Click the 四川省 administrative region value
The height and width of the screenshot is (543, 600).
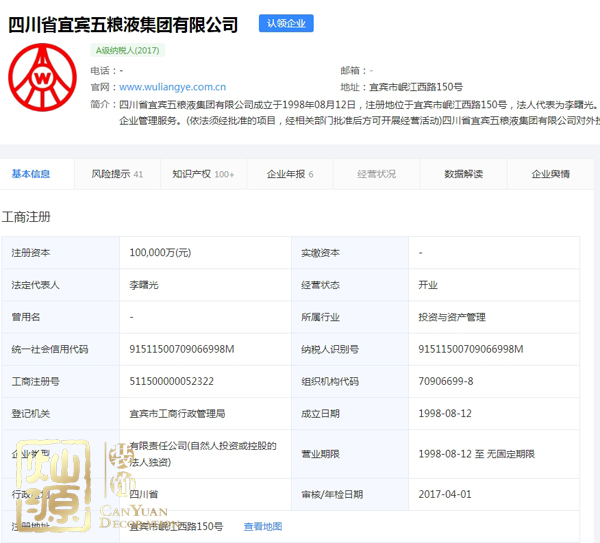coord(143,494)
